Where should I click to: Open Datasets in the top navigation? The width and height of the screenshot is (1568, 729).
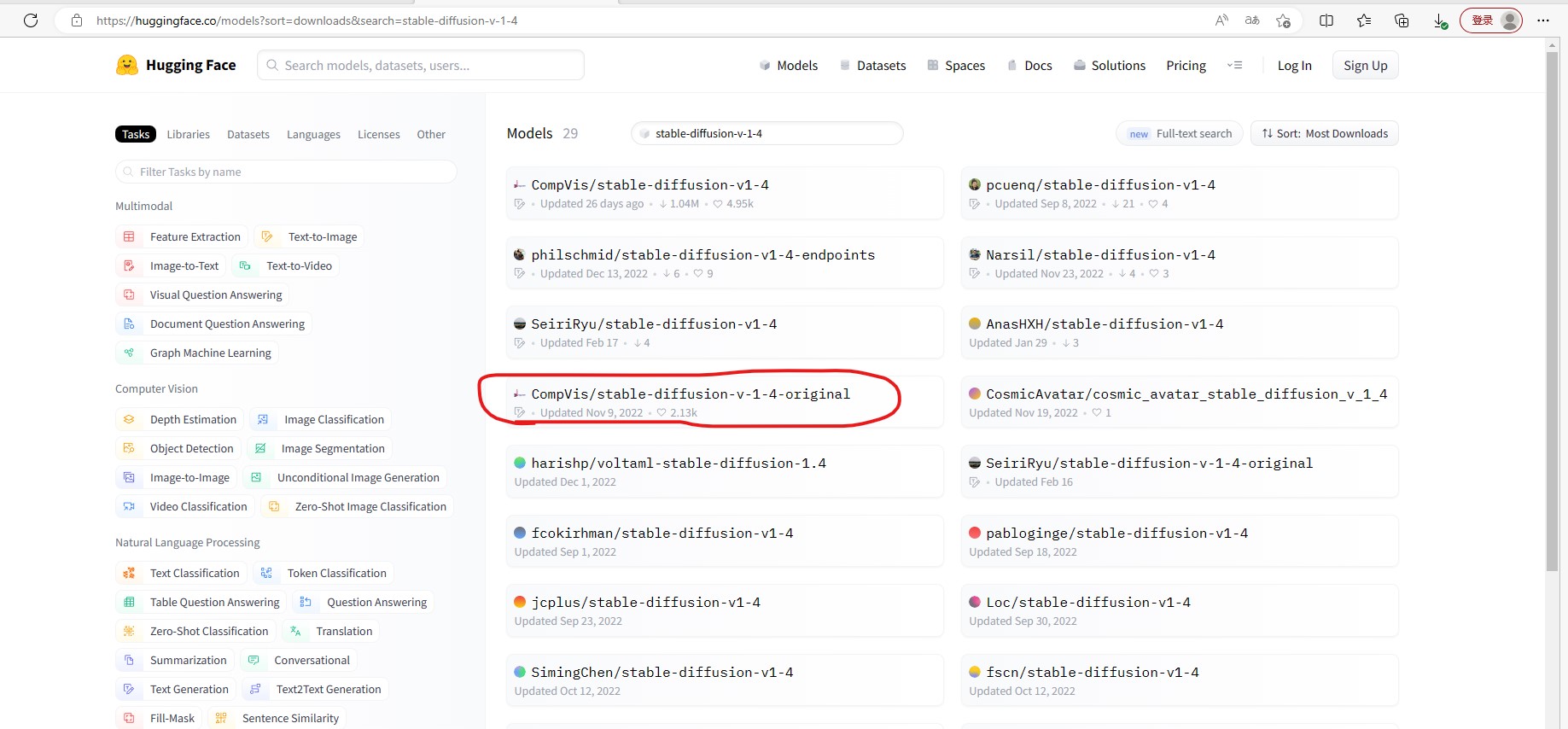click(x=873, y=65)
